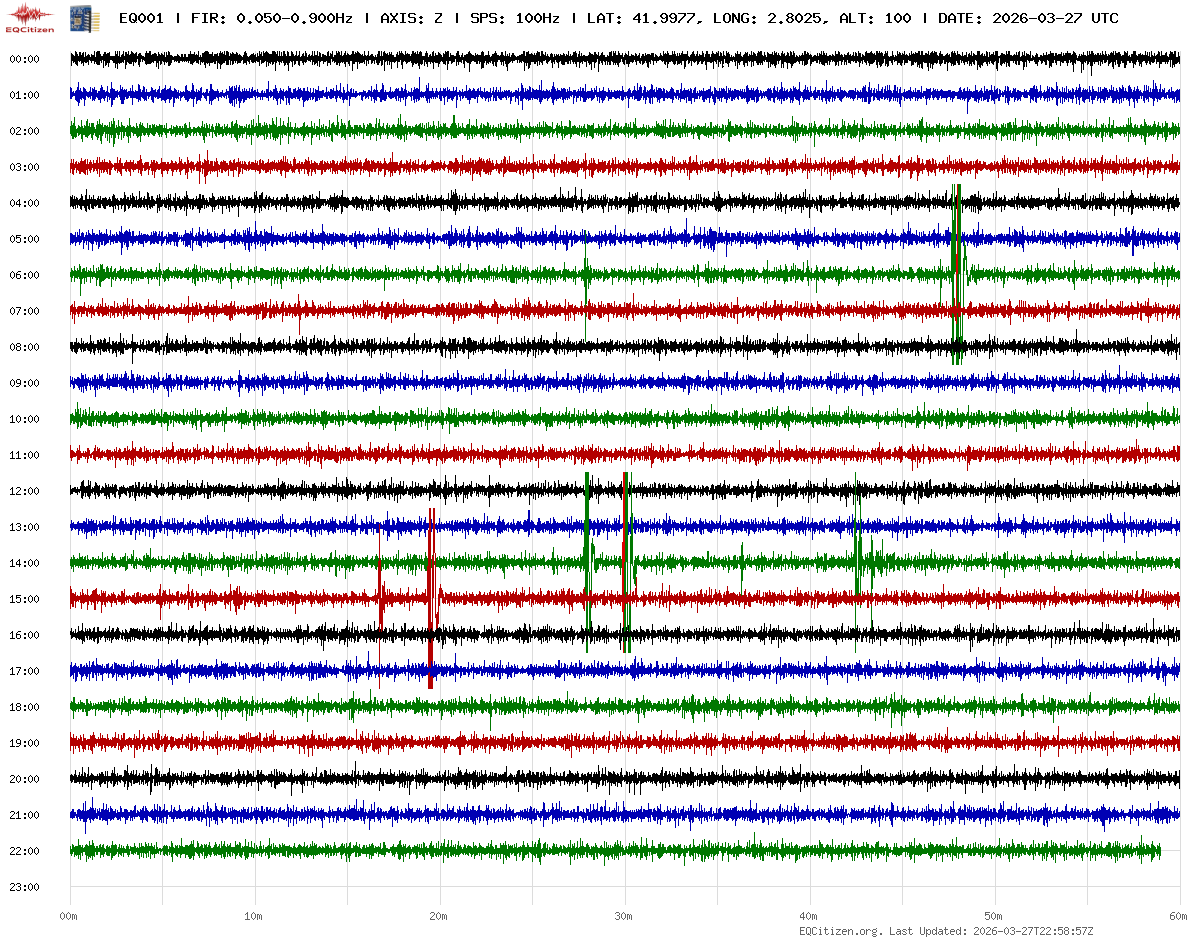Click the 10m marker on time axis
The height and width of the screenshot is (940, 1200).
[x=254, y=916]
